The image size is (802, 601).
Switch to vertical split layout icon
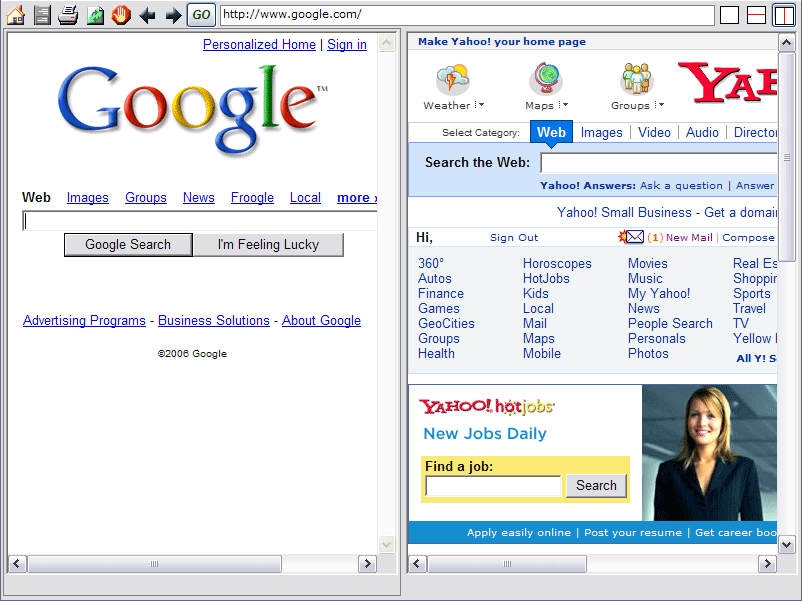click(784, 15)
